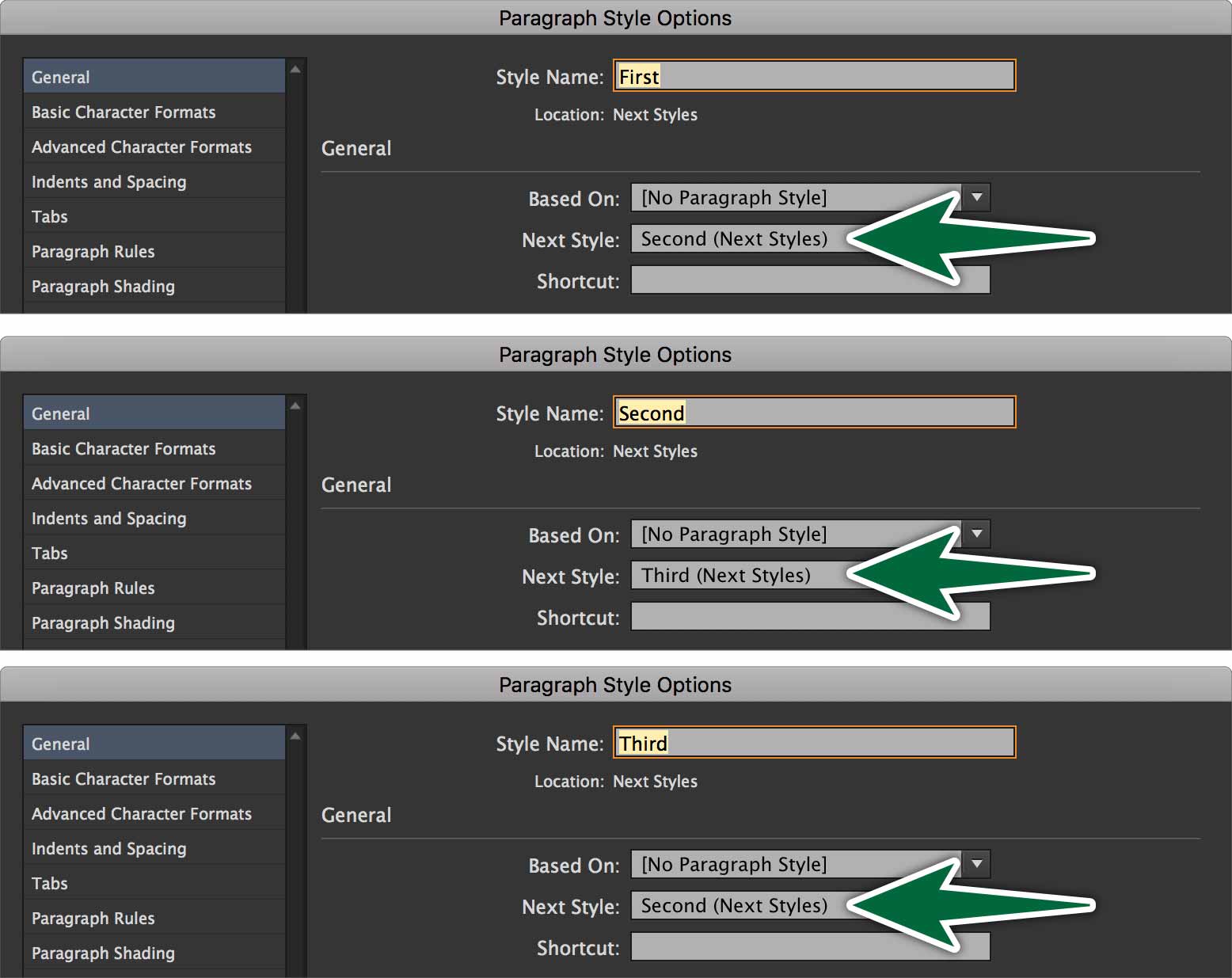Click category list scroll-up arrow in First dialog
This screenshot has height=978, width=1232.
pyautogui.click(x=295, y=70)
